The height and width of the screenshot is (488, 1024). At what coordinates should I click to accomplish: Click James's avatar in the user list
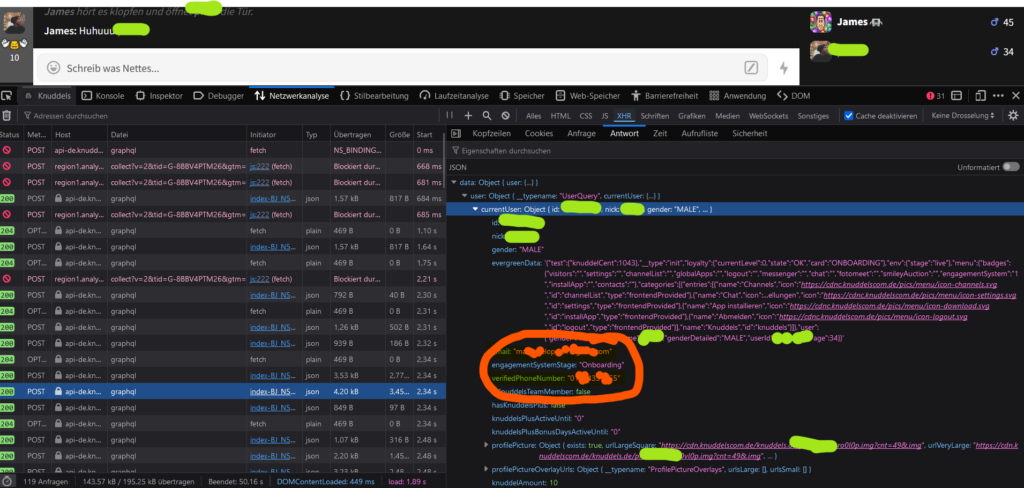click(820, 22)
